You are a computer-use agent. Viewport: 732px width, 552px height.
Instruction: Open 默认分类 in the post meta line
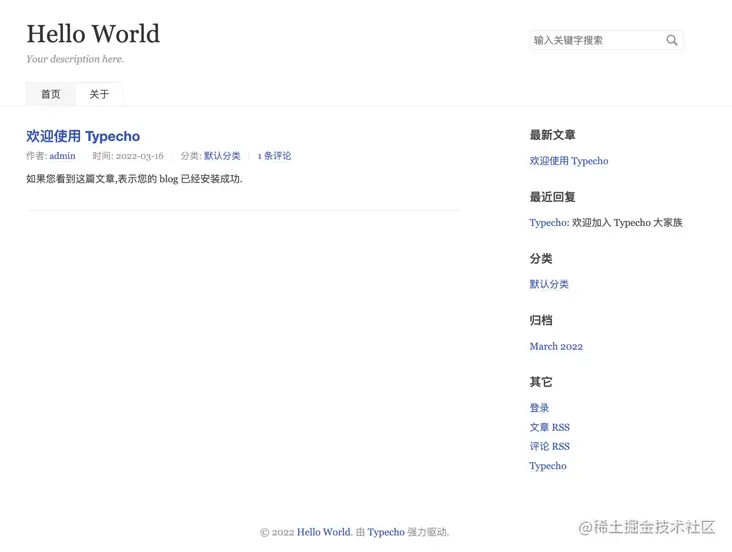coord(222,156)
